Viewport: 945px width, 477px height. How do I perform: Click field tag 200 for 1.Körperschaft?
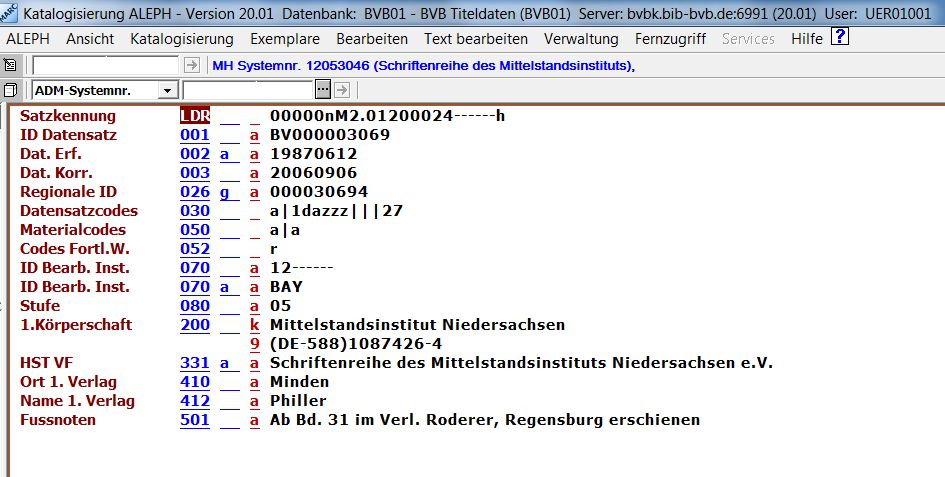coord(194,325)
